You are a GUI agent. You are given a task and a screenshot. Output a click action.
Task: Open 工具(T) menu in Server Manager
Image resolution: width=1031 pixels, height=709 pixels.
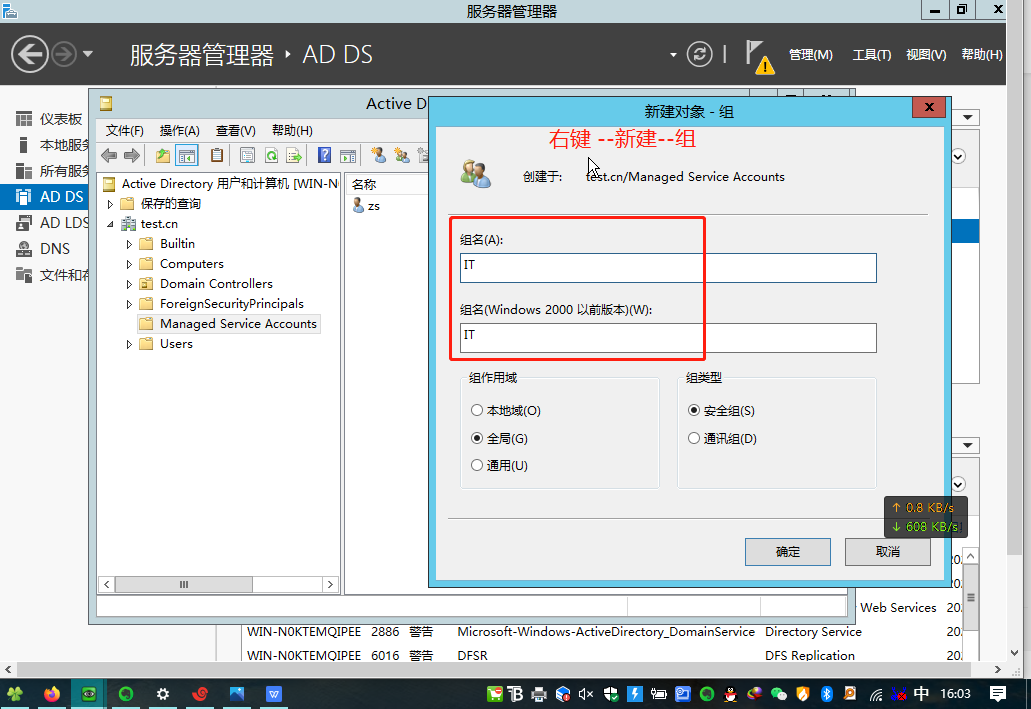(x=872, y=55)
